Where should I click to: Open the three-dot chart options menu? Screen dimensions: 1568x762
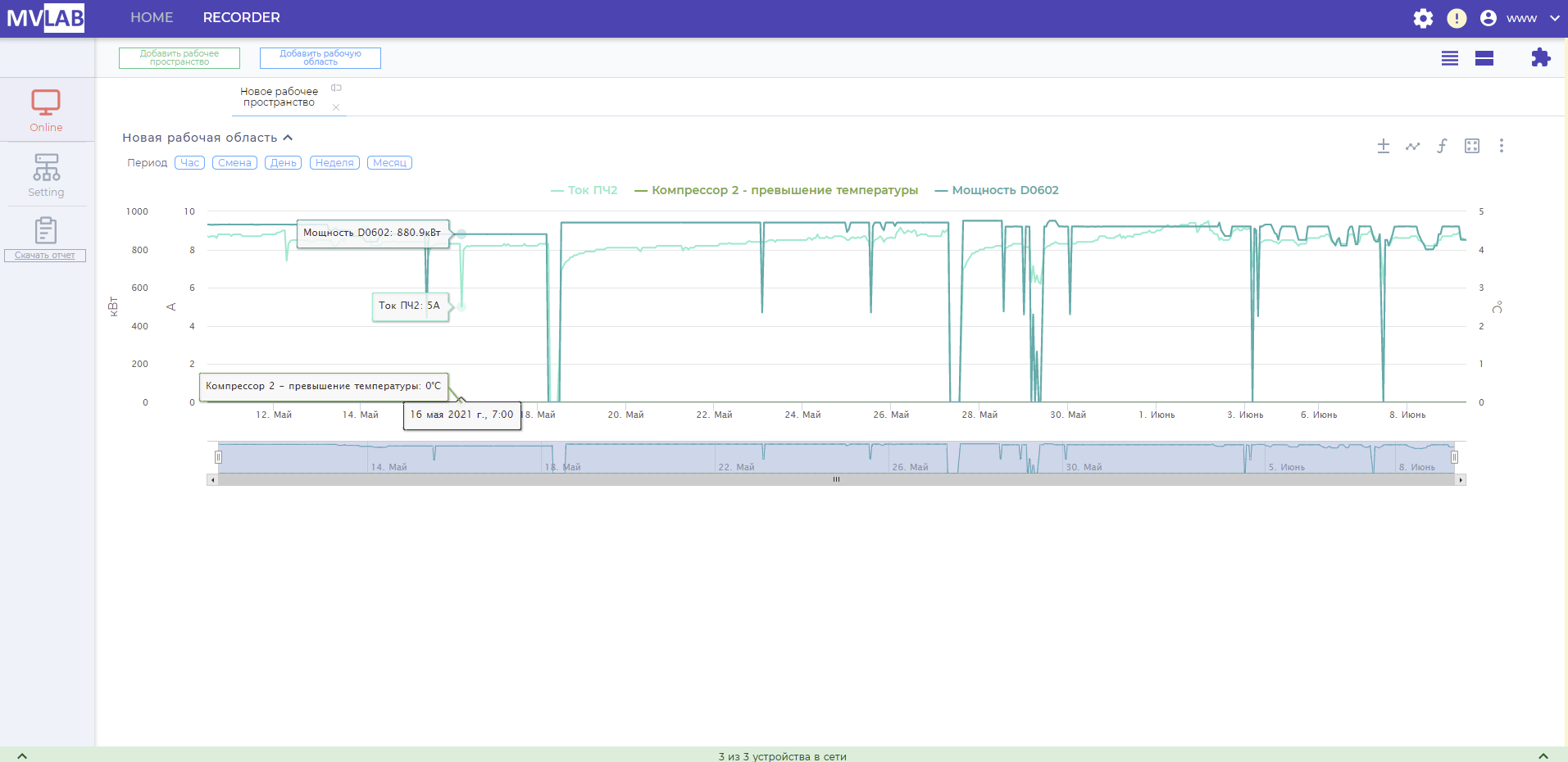click(x=1502, y=146)
